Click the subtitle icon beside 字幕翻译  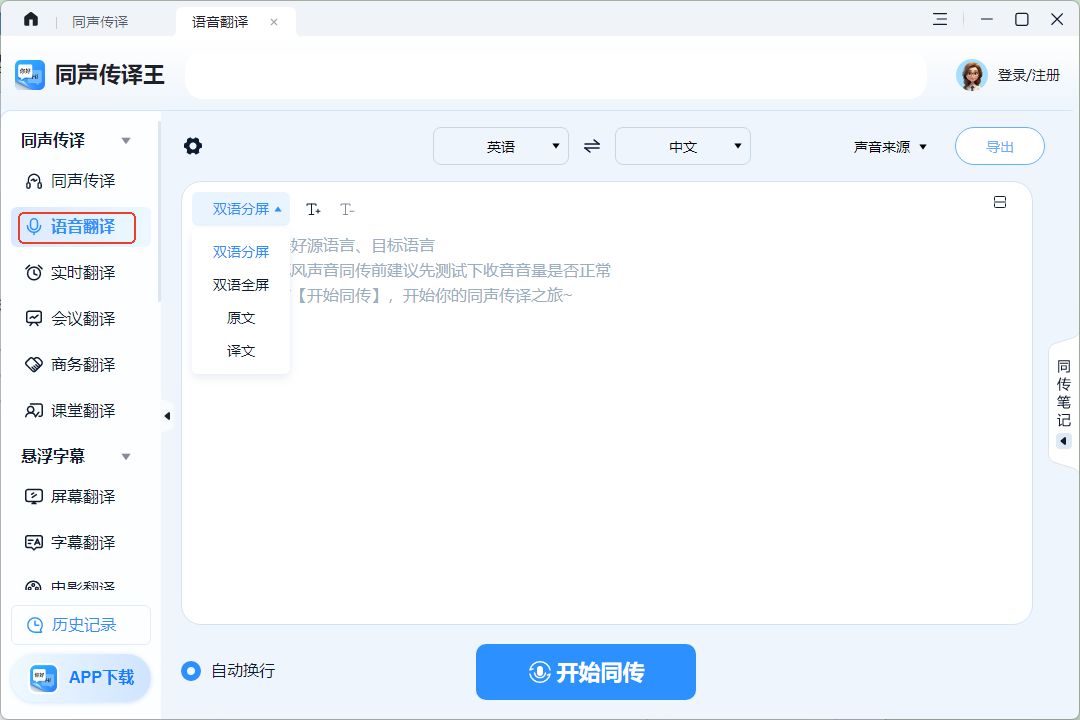tap(34, 543)
